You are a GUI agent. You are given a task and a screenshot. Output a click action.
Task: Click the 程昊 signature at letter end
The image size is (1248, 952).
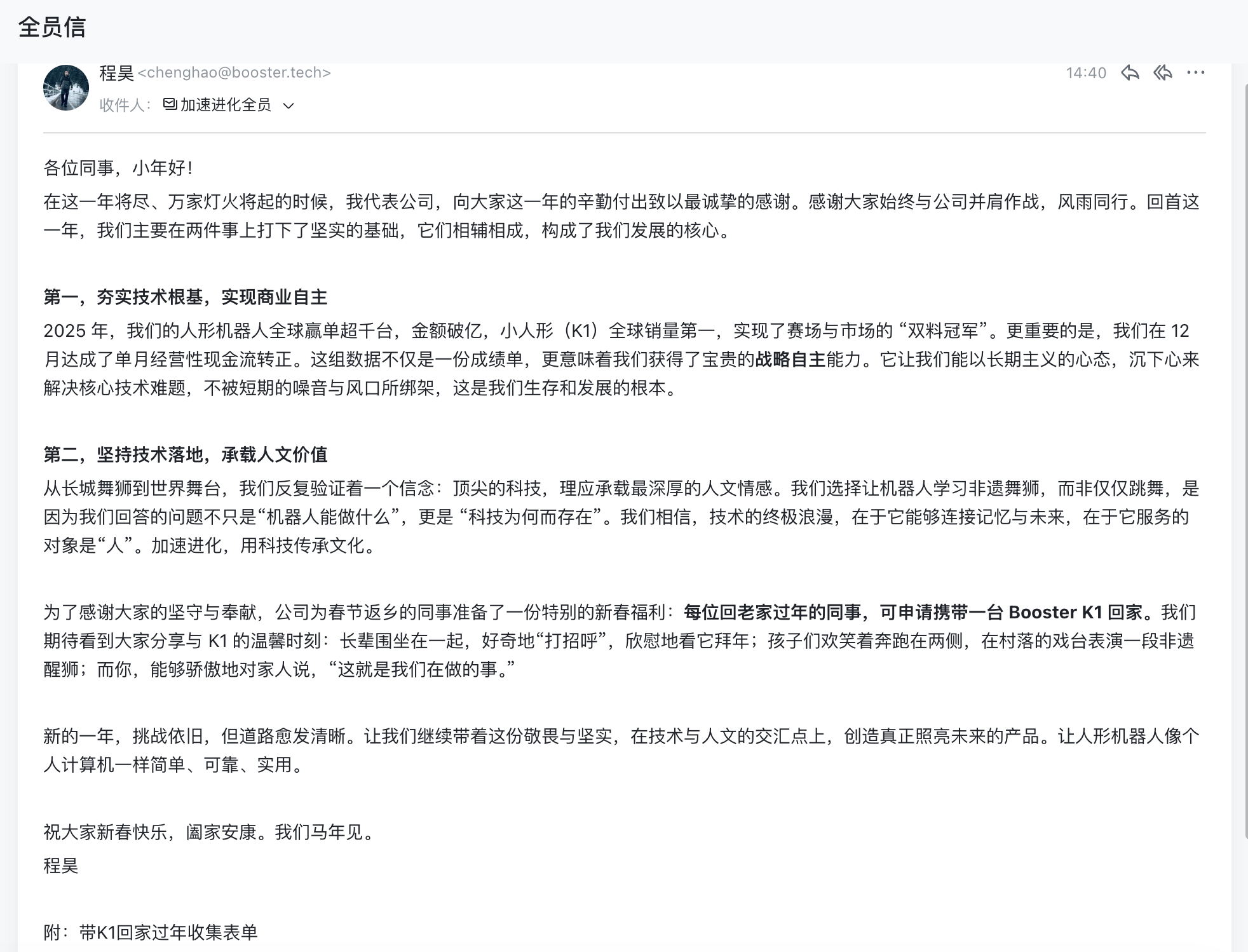61,866
